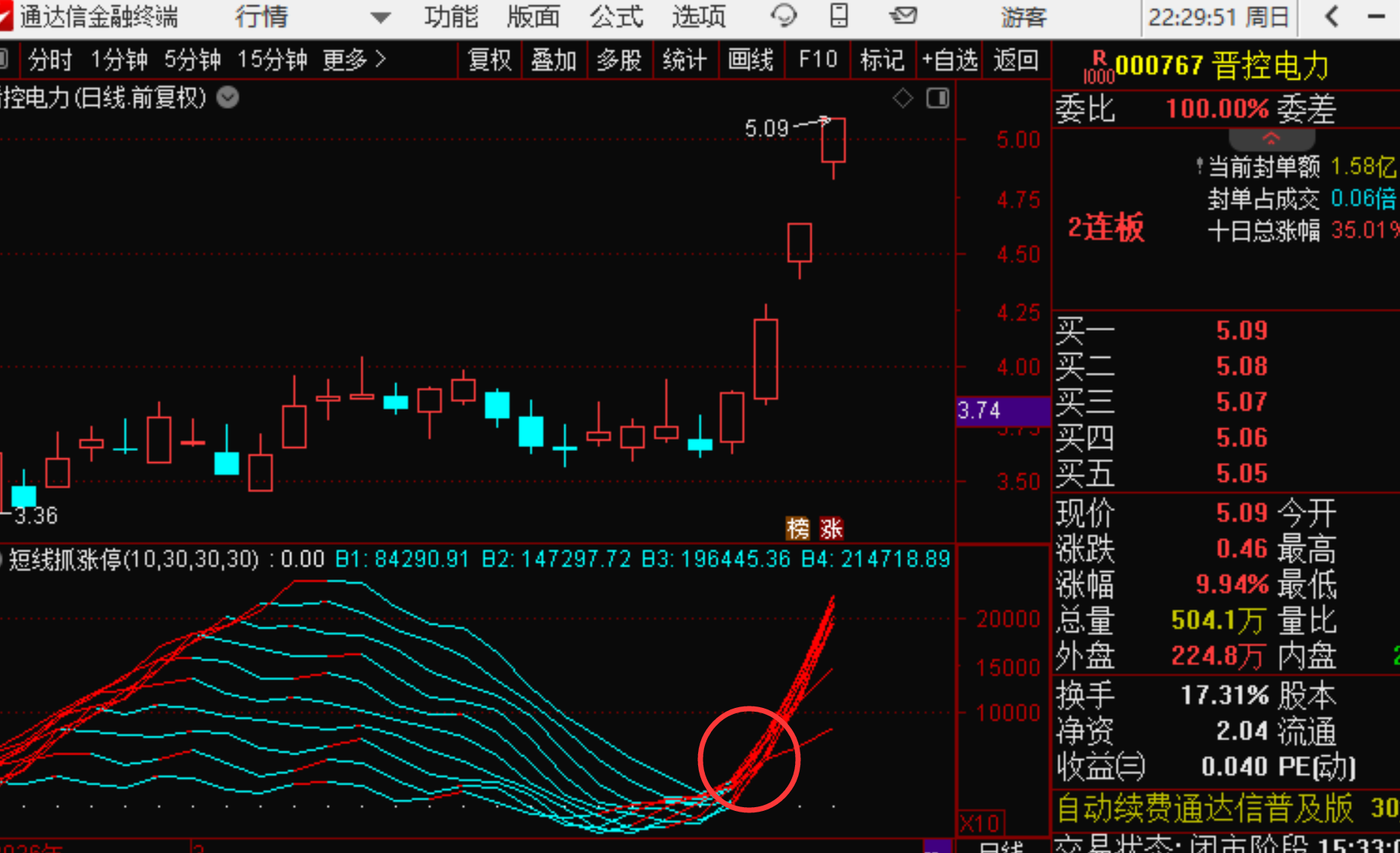Open the 功能 menu
The height and width of the screenshot is (853, 1400).
coord(451,17)
